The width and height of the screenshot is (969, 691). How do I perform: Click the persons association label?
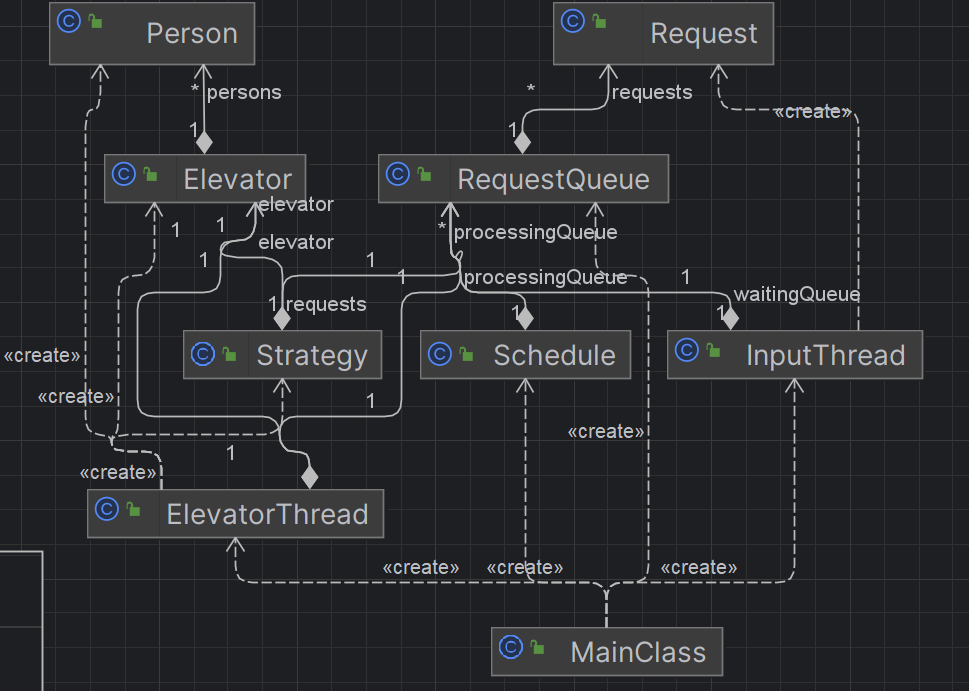tap(244, 92)
